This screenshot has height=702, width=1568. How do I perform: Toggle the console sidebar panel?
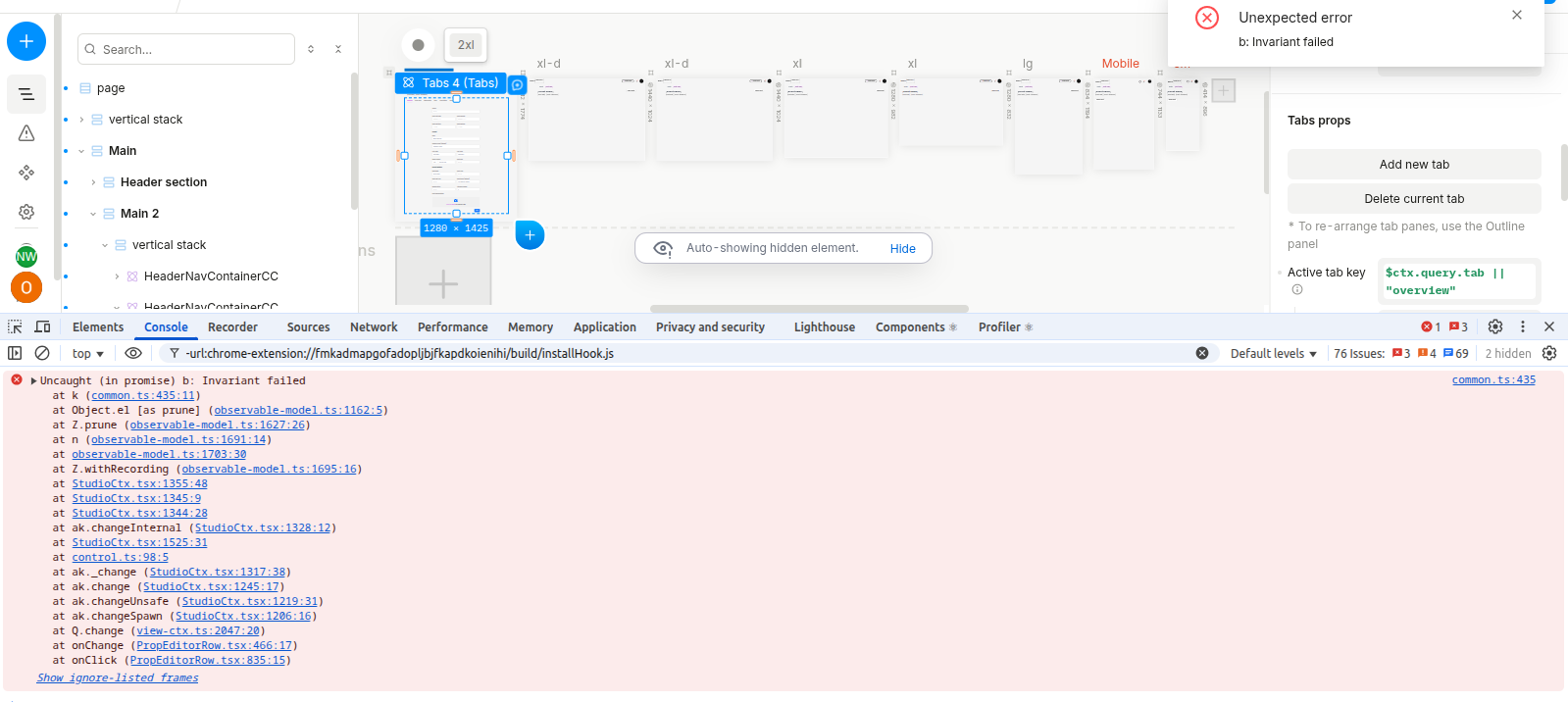click(15, 353)
